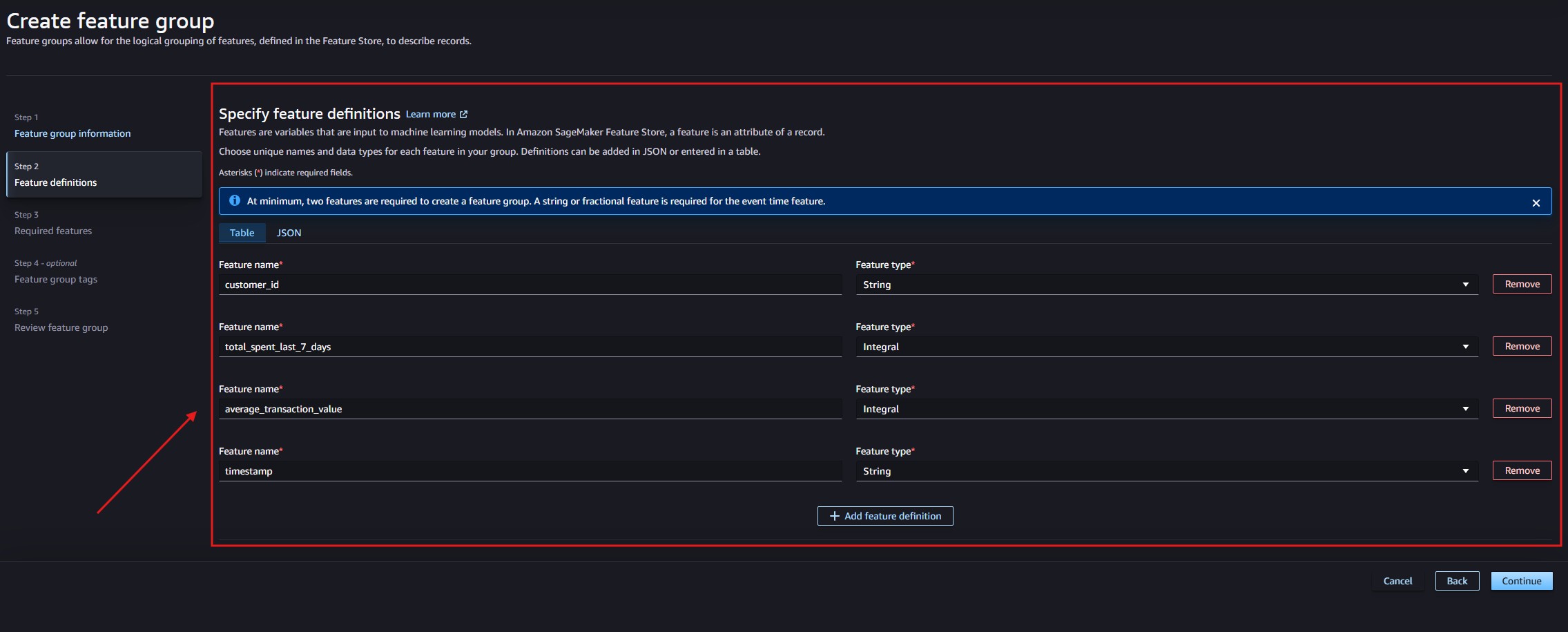Expand Feature type dropdown for total_spent_last_7_days

(x=1166, y=347)
